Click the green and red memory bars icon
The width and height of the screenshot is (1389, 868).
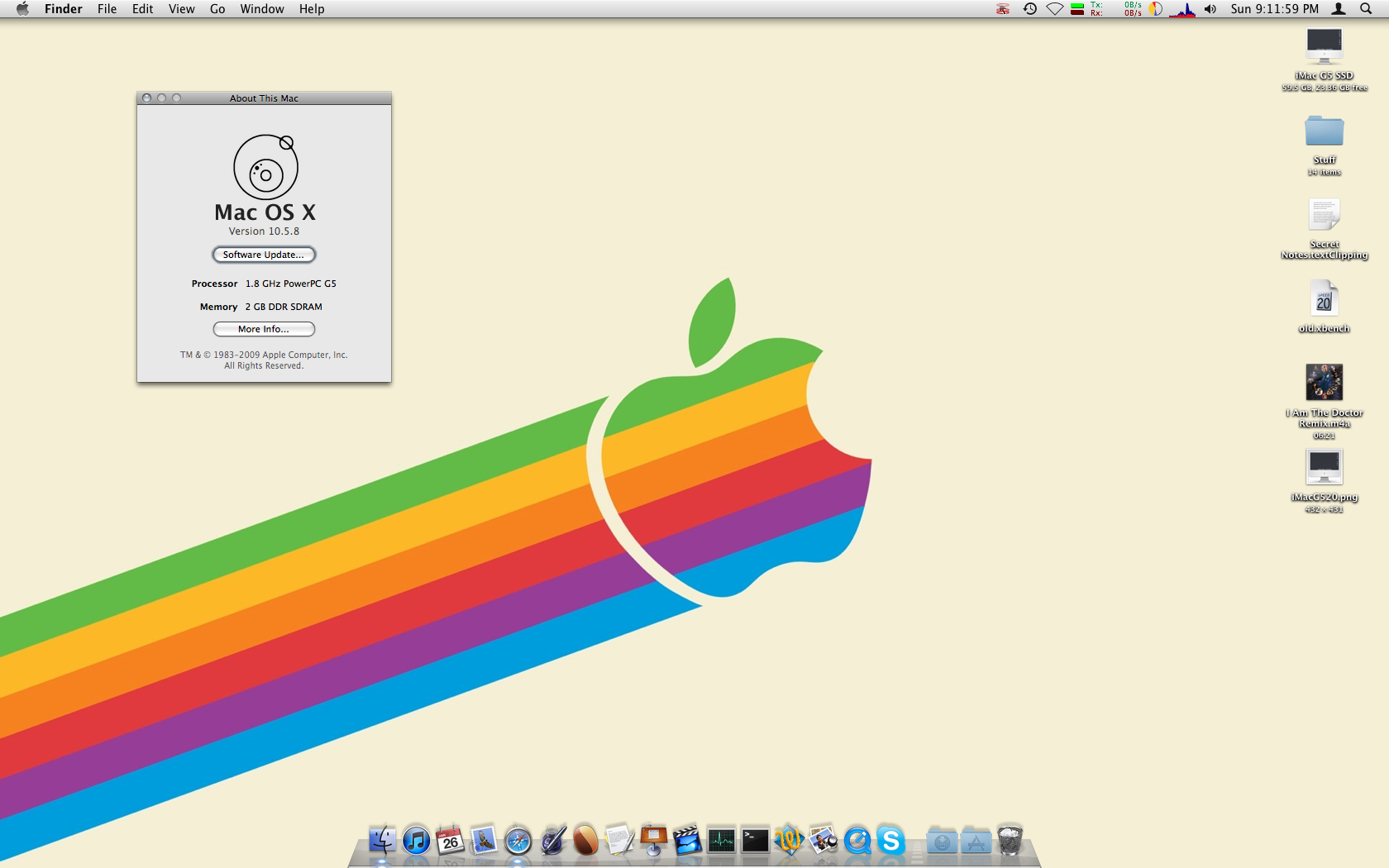[x=1077, y=9]
